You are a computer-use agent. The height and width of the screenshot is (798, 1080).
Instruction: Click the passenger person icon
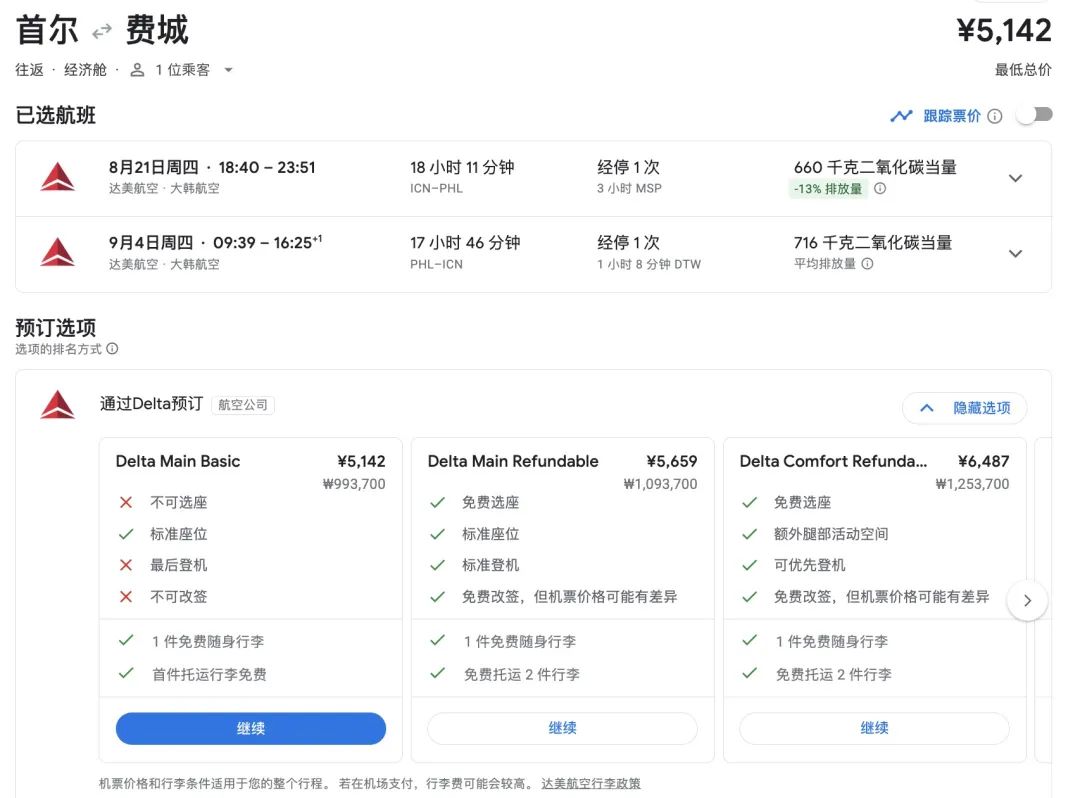pyautogui.click(x=137, y=70)
